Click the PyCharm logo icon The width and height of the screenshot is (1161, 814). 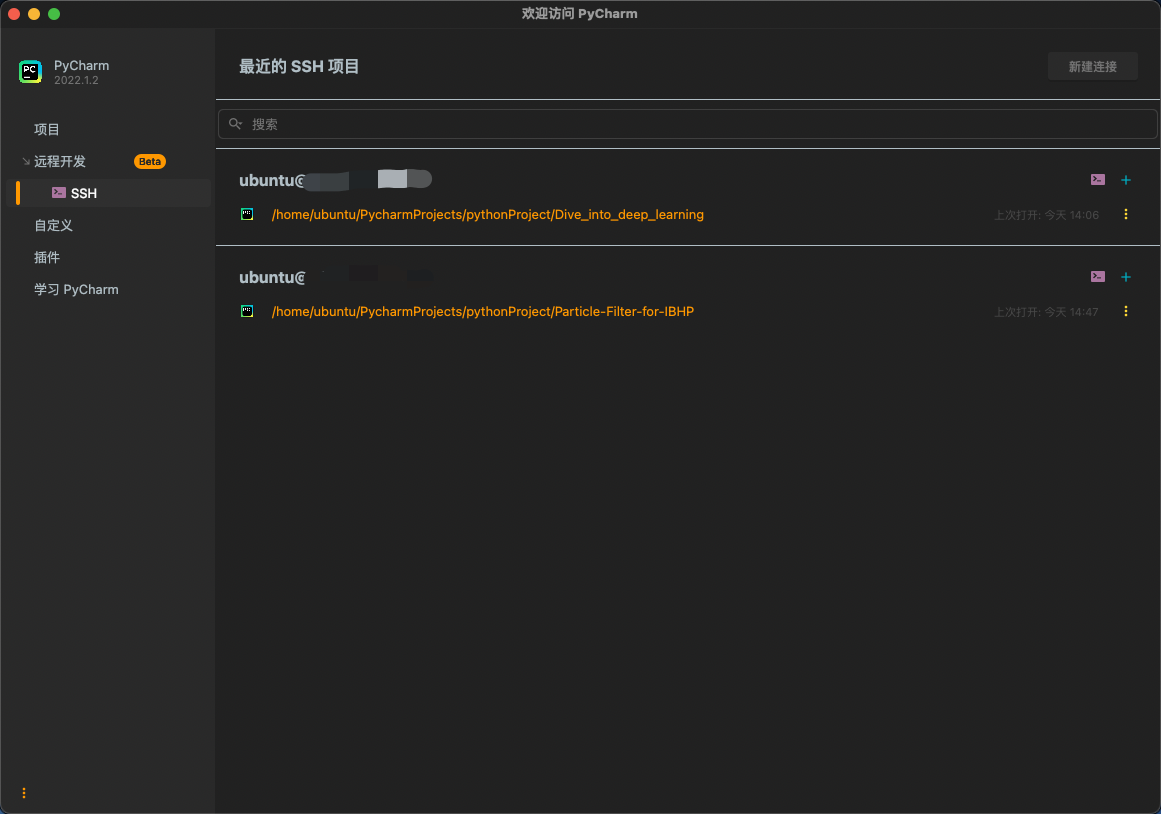[30, 72]
